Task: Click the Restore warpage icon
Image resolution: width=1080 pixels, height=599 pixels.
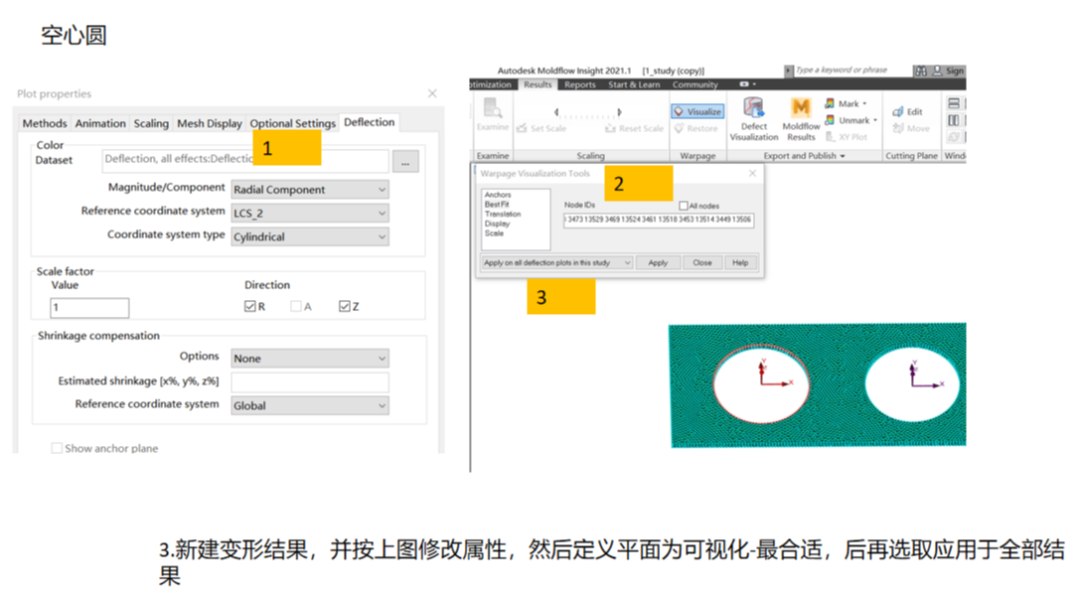Action: point(679,129)
